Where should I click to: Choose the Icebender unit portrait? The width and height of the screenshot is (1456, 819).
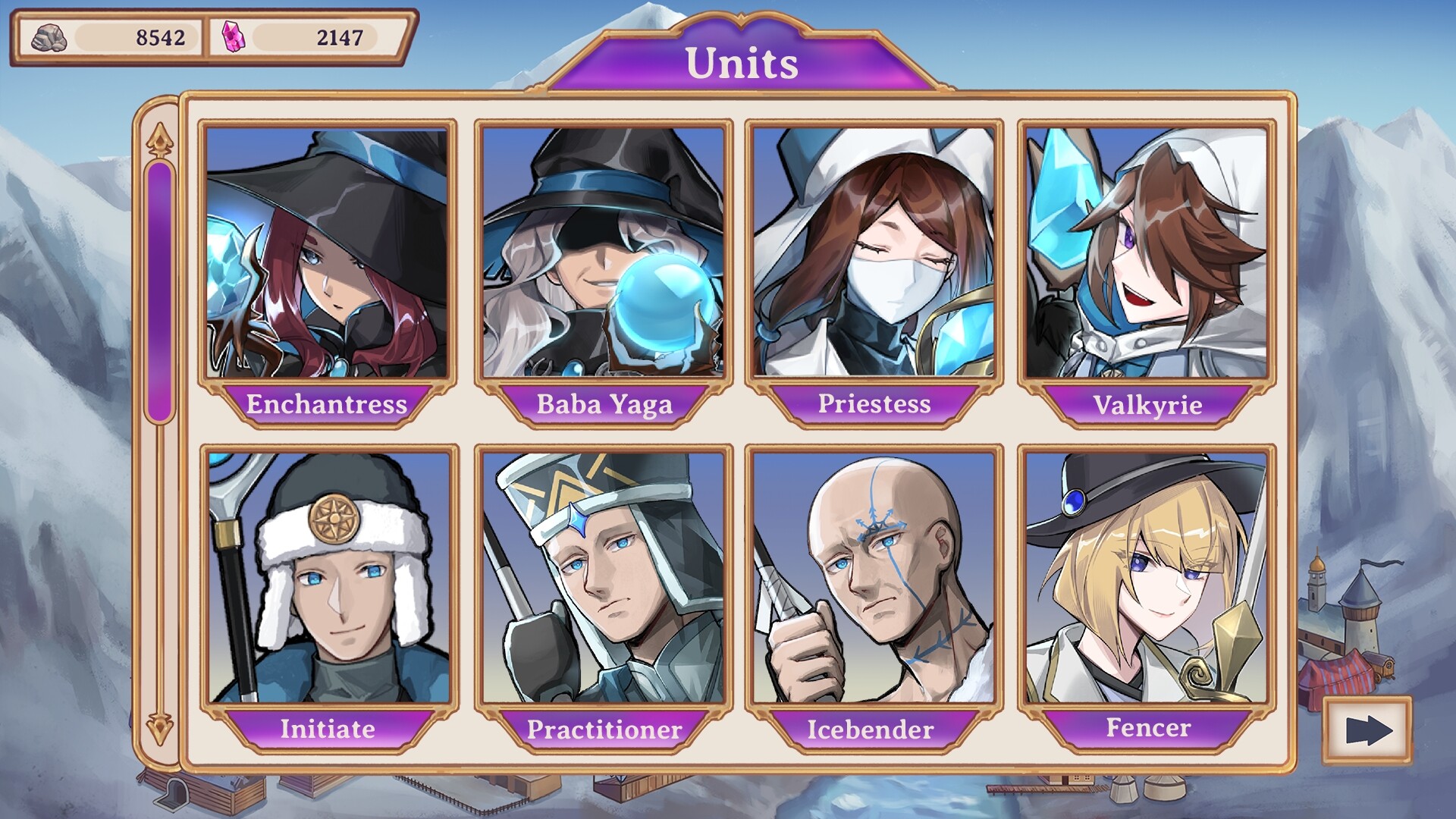[874, 578]
